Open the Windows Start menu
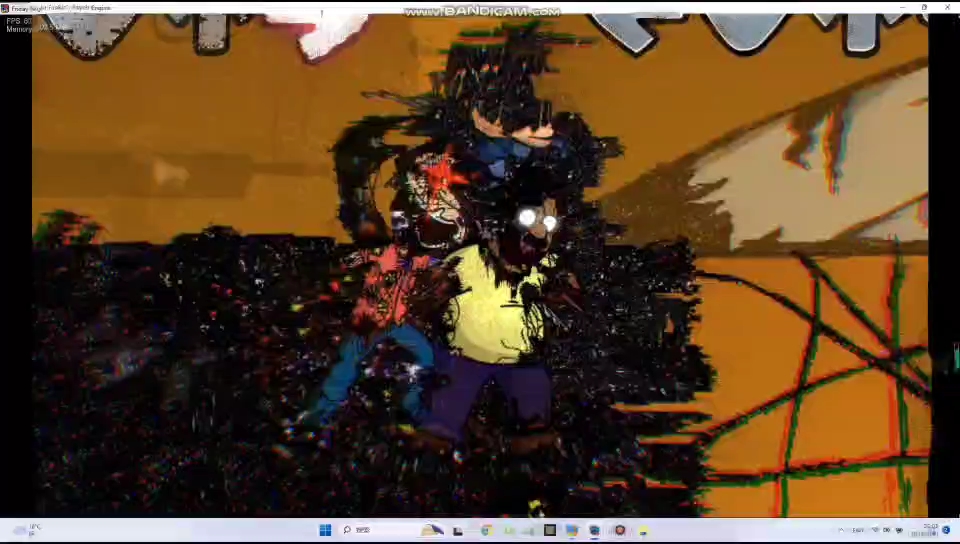Viewport: 960px width, 544px height. tap(325, 530)
